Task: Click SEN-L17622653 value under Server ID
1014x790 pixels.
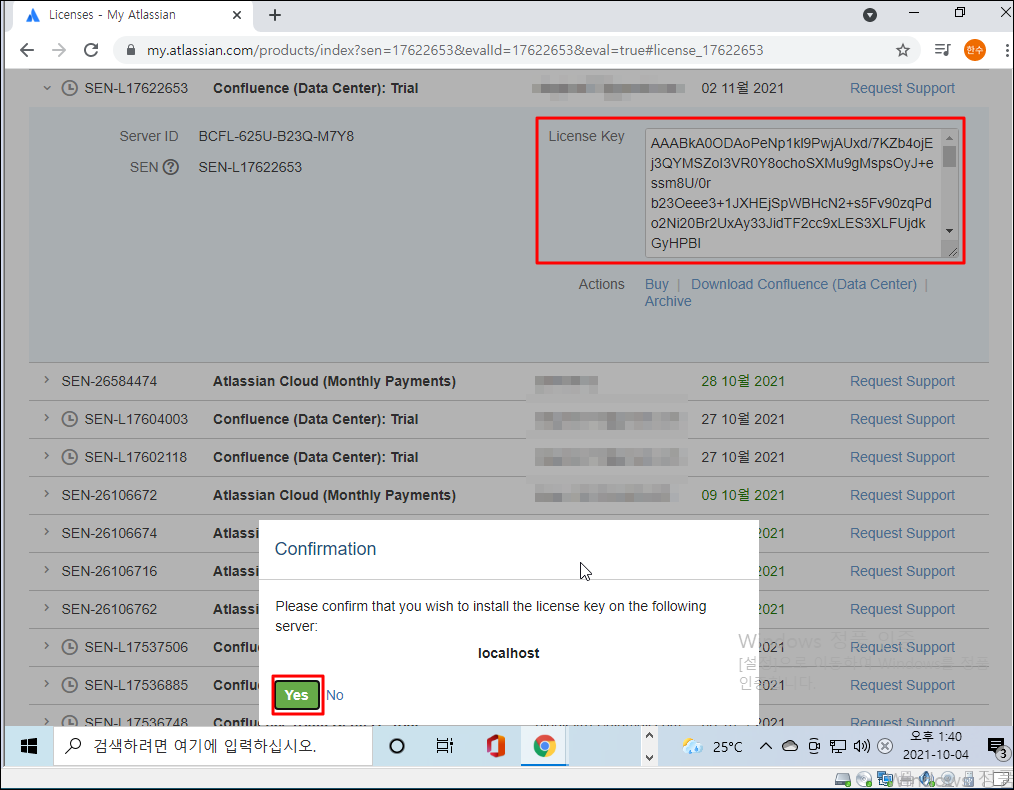Action: pyautogui.click(x=250, y=167)
